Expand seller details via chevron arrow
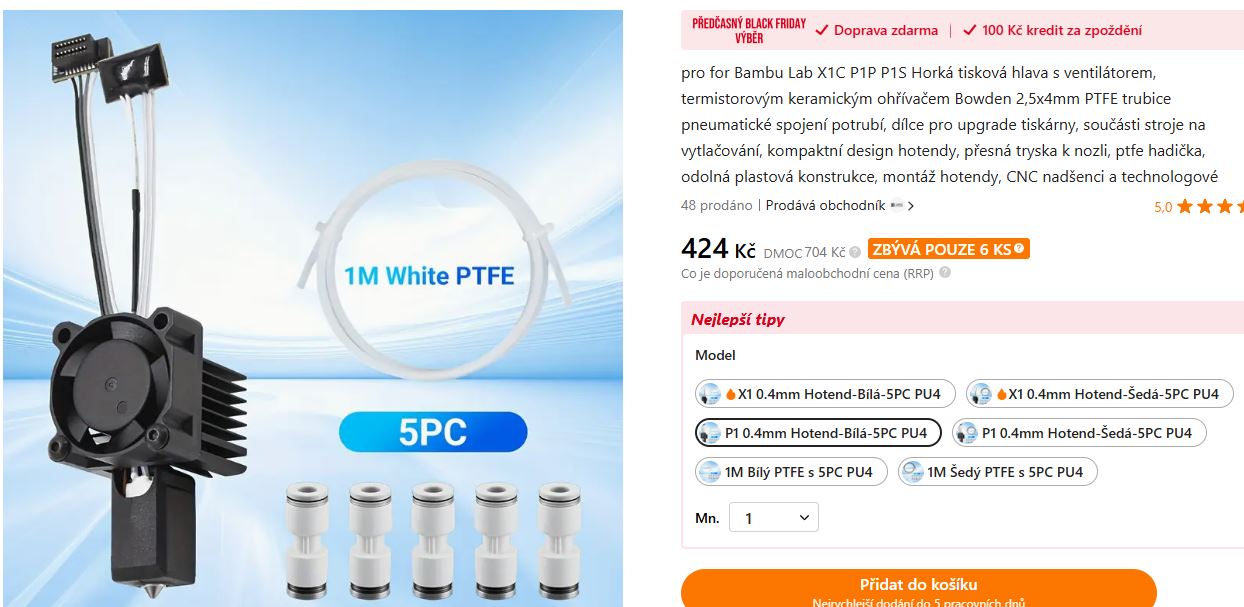Viewport: 1244px width, 607px height. tap(911, 206)
